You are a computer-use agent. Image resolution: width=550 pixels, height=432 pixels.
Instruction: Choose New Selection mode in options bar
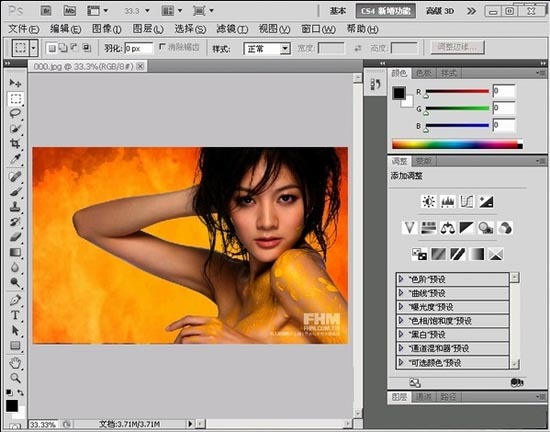(52, 48)
